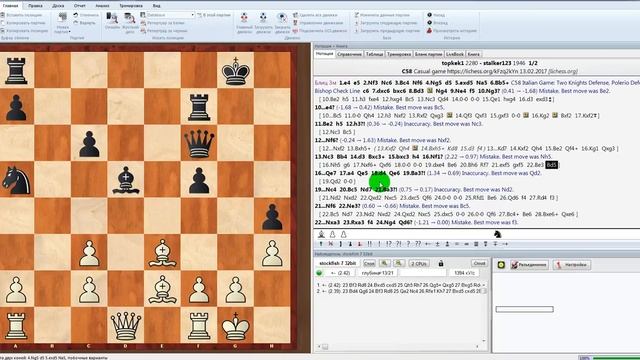Viewport: 640px width, 360px height.
Task: Click the engine panel horizontal scrollbar
Action: (399, 347)
